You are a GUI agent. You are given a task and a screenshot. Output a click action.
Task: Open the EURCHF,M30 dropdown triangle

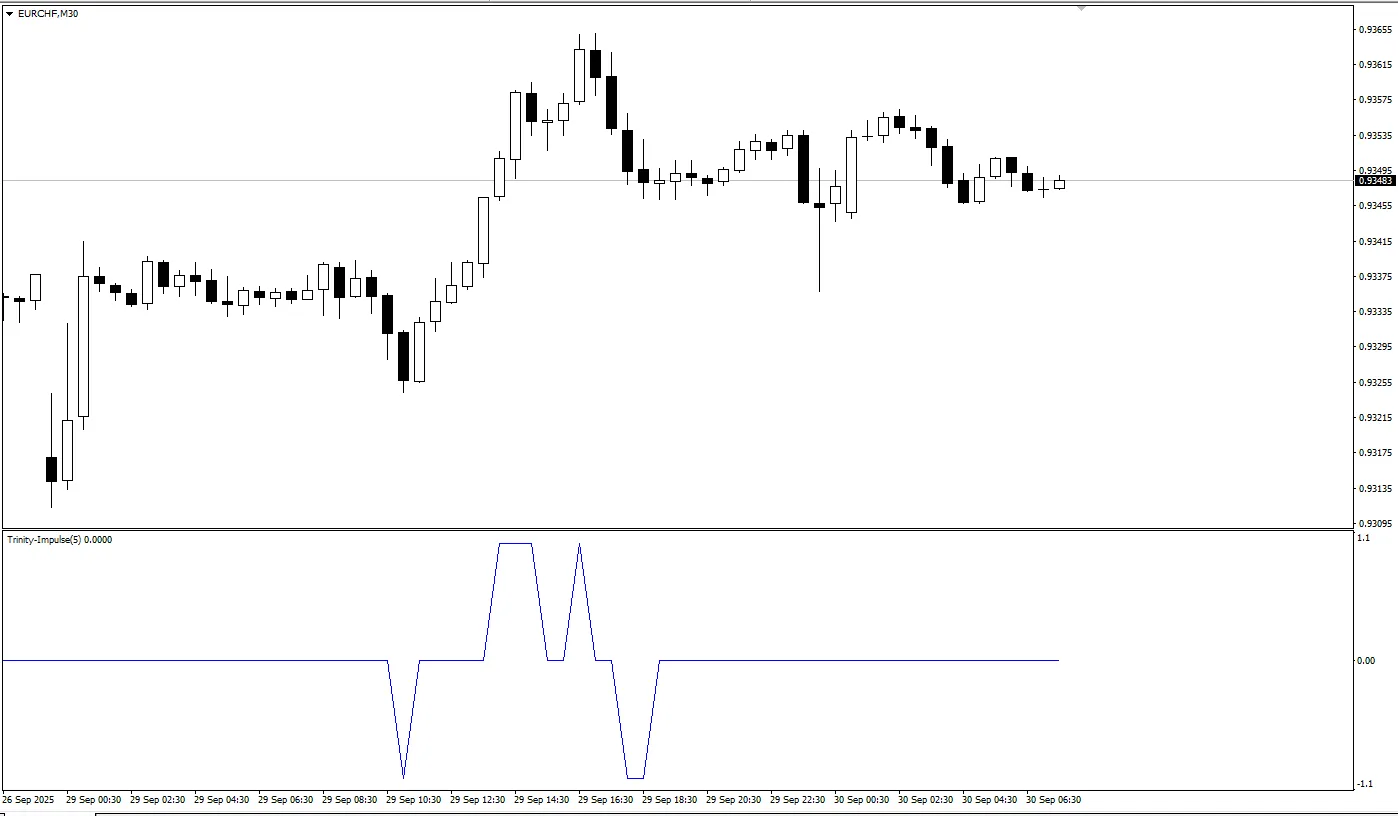coord(10,14)
